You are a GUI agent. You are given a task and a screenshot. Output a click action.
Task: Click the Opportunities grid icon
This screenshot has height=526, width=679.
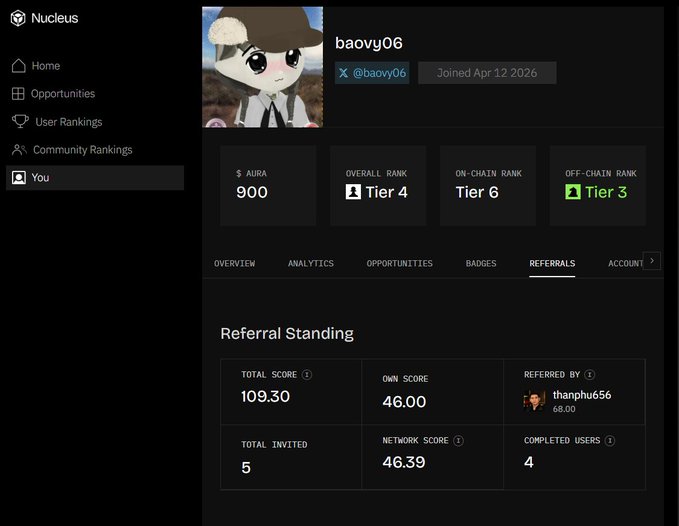pos(18,94)
